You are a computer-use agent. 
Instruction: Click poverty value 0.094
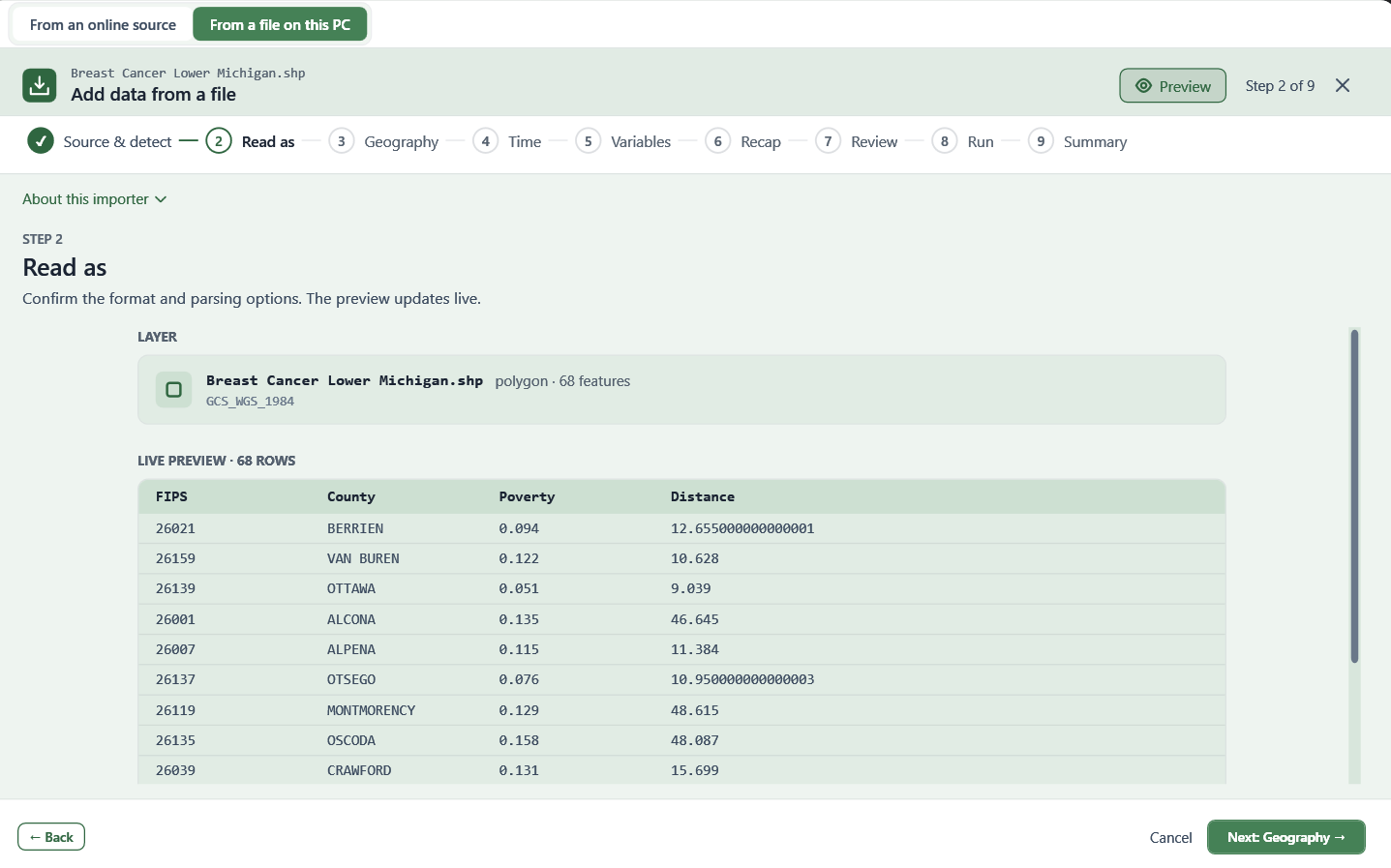[x=519, y=528]
